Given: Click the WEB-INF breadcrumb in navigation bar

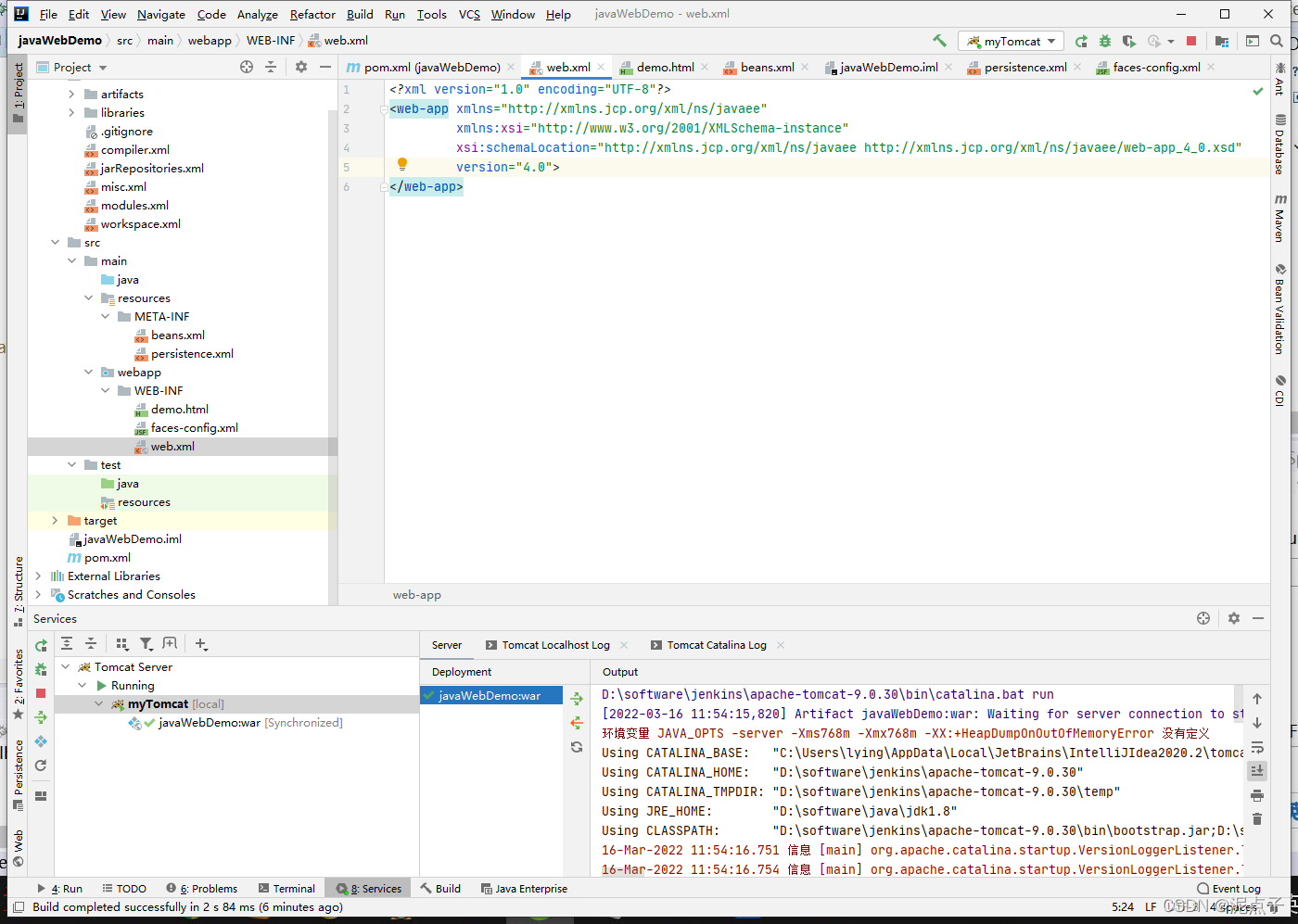Looking at the screenshot, I should (x=271, y=41).
